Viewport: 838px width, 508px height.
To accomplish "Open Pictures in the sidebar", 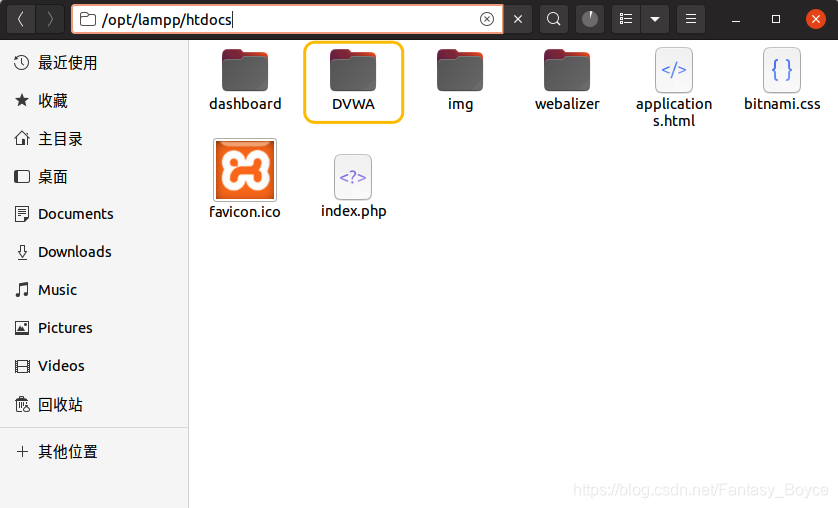I will (94, 328).
